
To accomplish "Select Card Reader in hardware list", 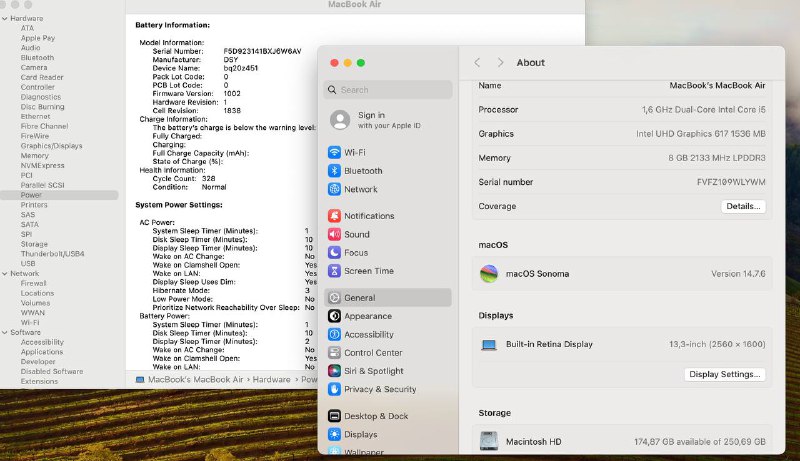I will pyautogui.click(x=42, y=77).
